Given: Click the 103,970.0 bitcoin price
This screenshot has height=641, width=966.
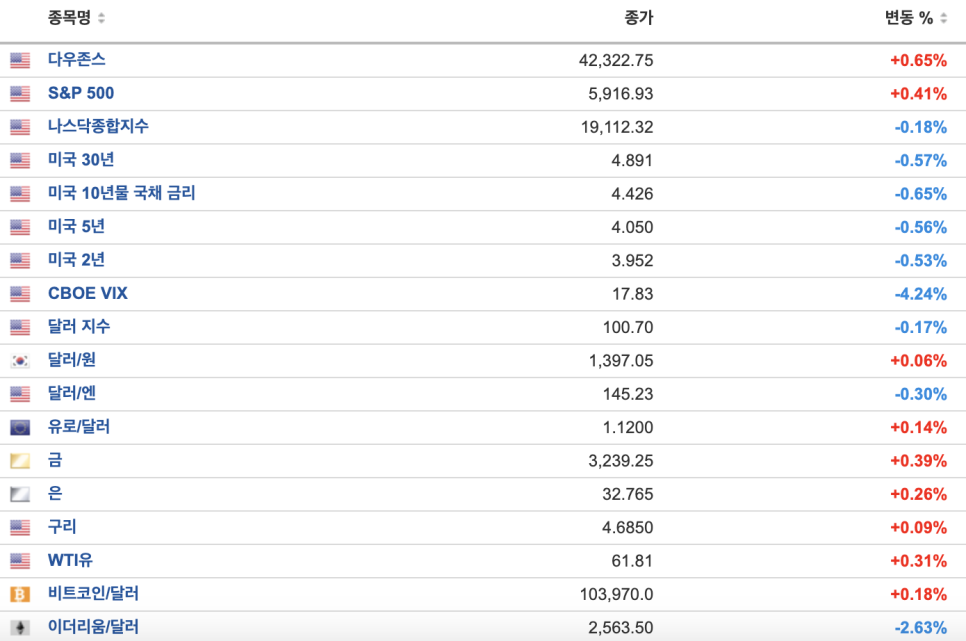Looking at the screenshot, I should click(x=616, y=594).
